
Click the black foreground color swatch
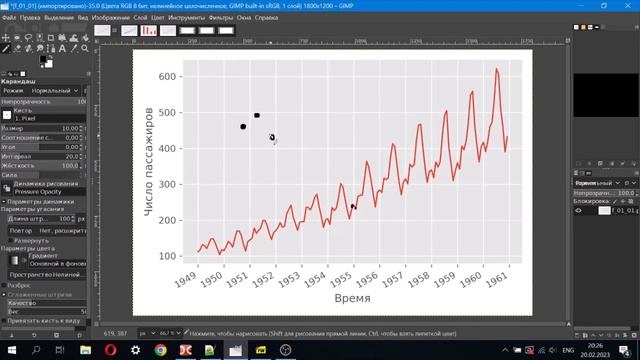pyautogui.click(x=43, y=60)
